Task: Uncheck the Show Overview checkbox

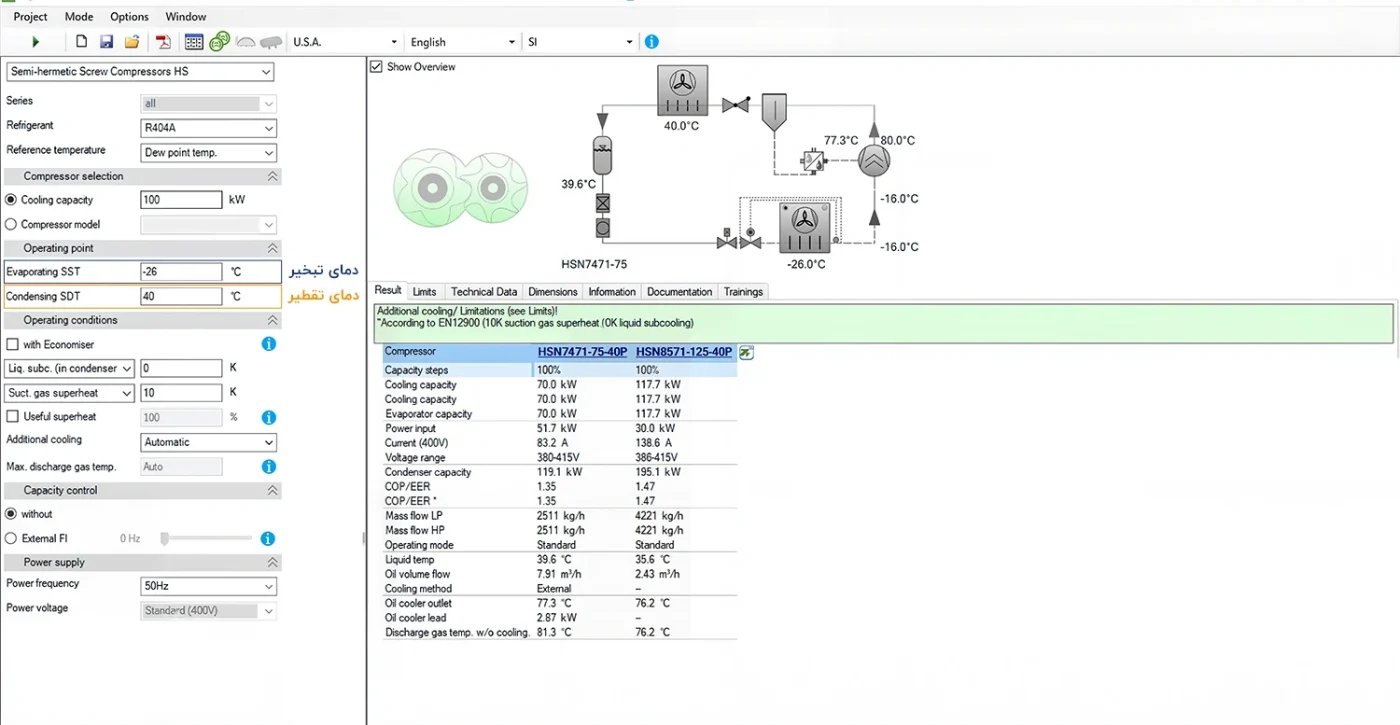Action: coord(376,67)
